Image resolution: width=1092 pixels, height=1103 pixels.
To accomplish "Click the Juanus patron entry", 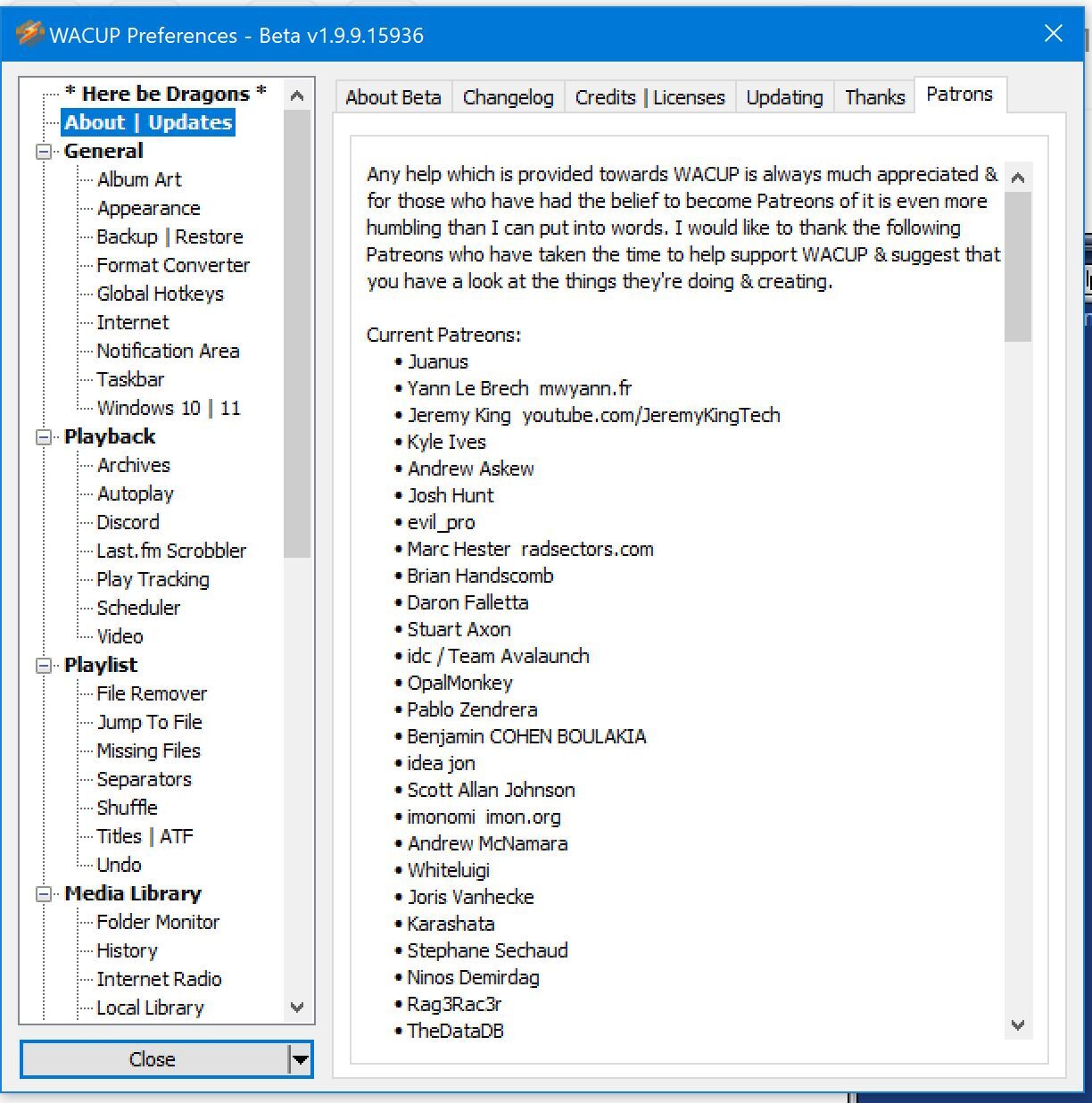I will point(438,361).
